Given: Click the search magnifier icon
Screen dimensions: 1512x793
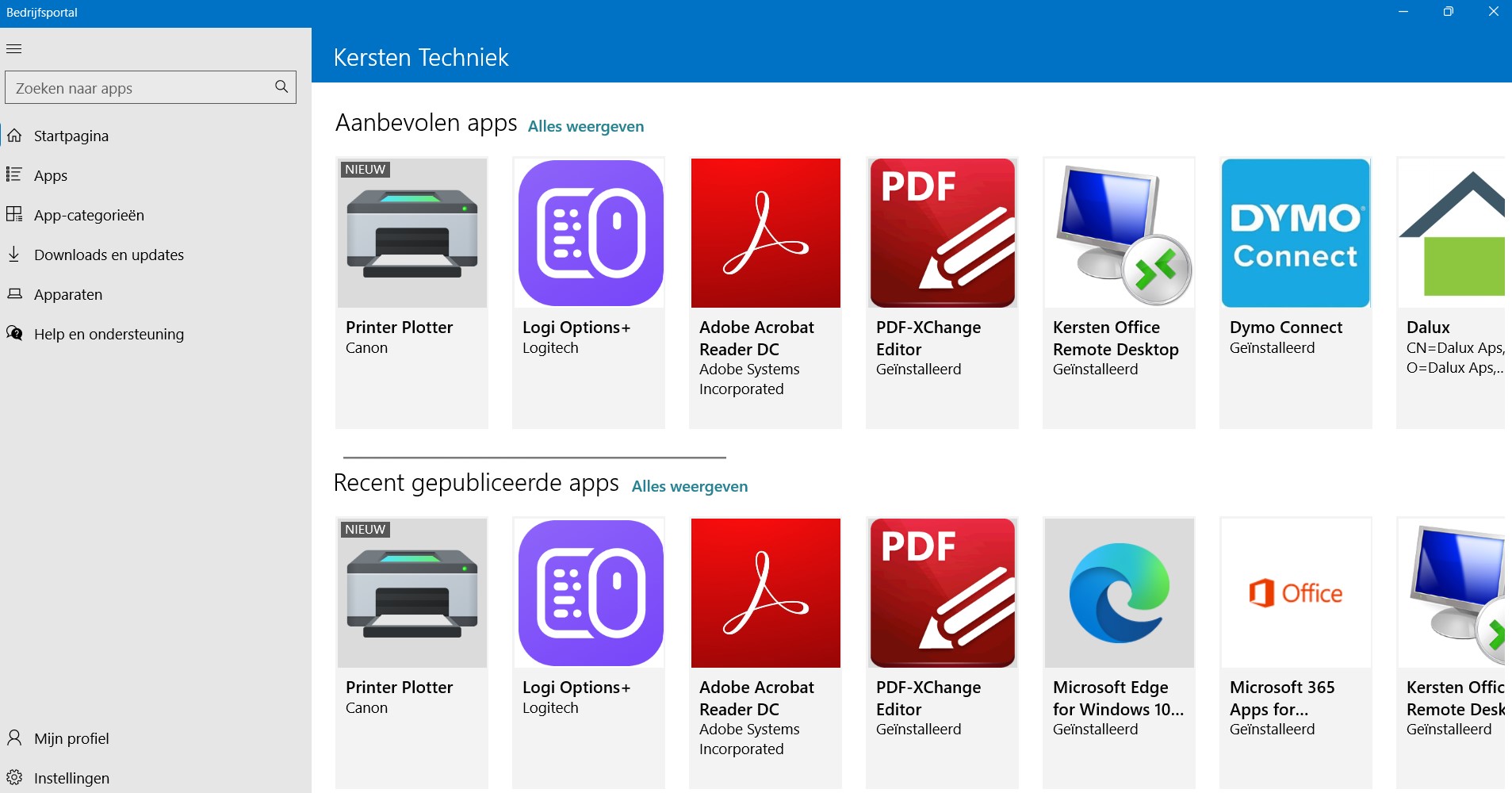Looking at the screenshot, I should [x=281, y=87].
